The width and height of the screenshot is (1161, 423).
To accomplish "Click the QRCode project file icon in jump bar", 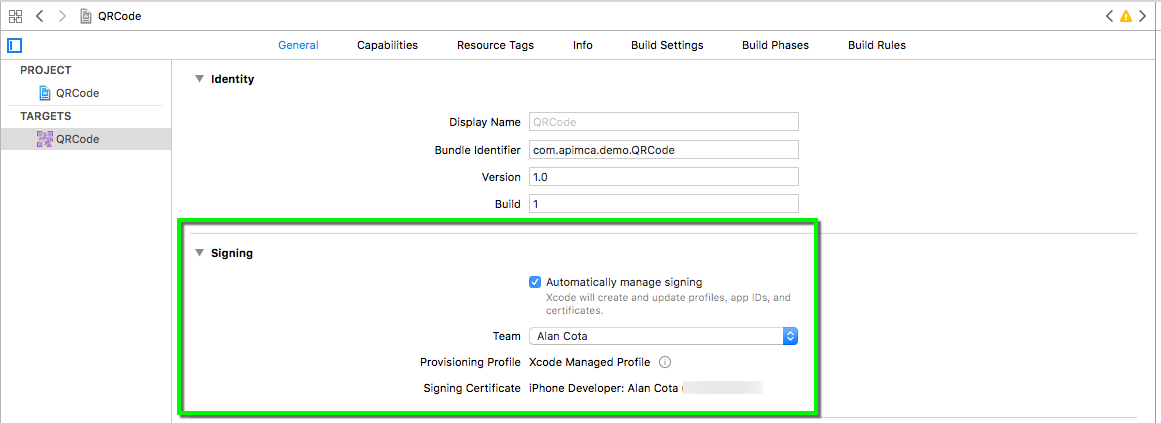I will (x=86, y=16).
